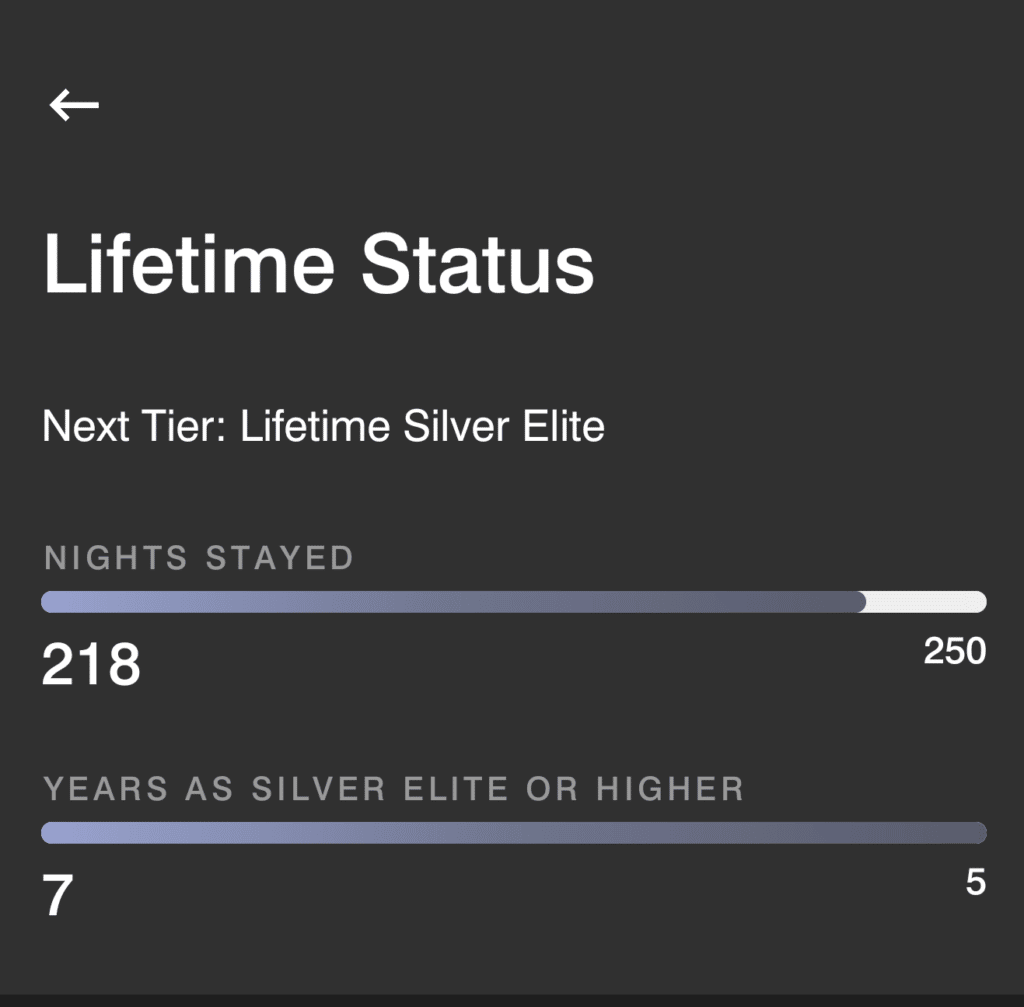Click the Next Tier: Lifetime Silver Elite text
The image size is (1024, 1007).
[322, 426]
